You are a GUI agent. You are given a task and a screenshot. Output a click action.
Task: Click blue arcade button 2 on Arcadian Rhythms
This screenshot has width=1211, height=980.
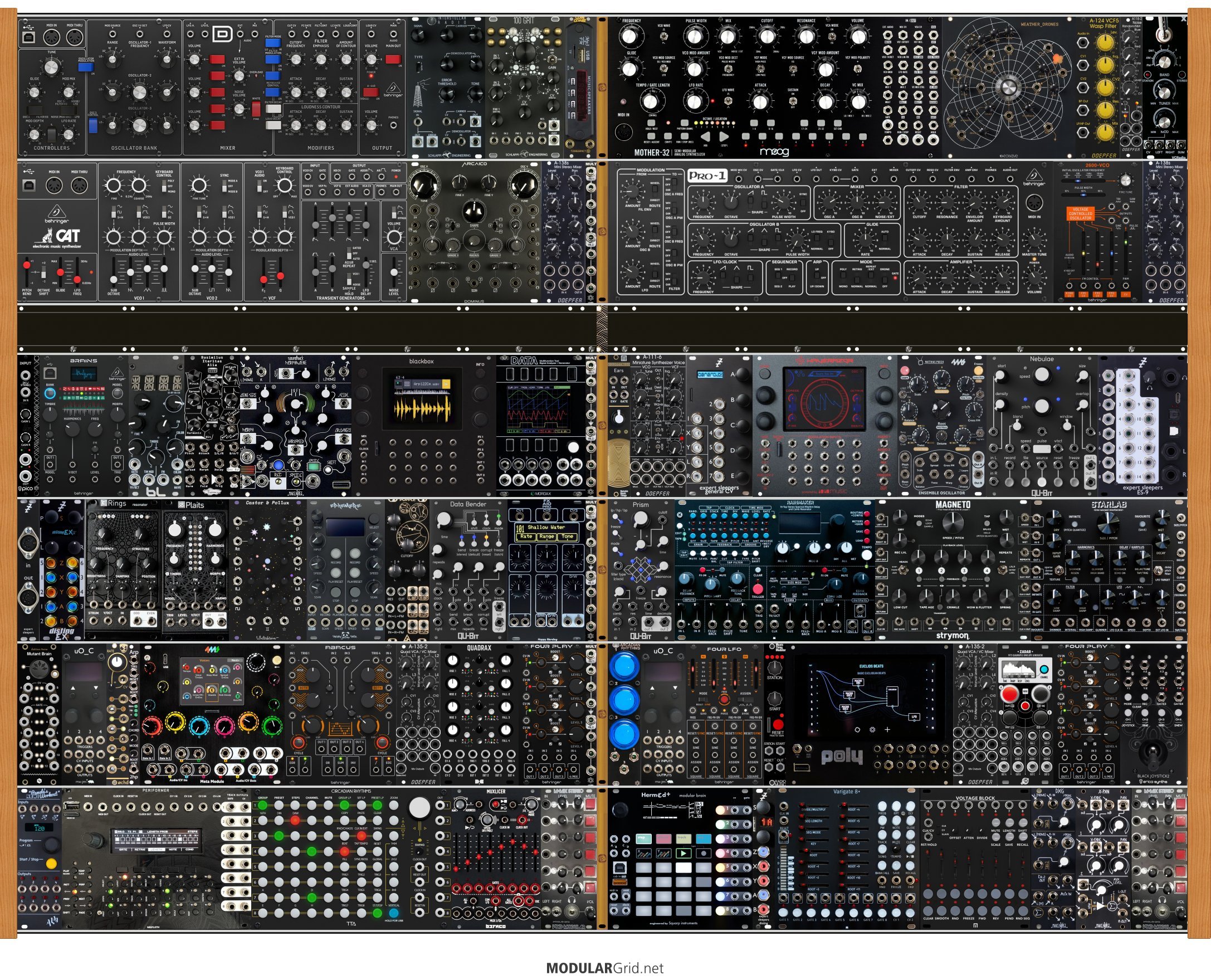[623, 700]
